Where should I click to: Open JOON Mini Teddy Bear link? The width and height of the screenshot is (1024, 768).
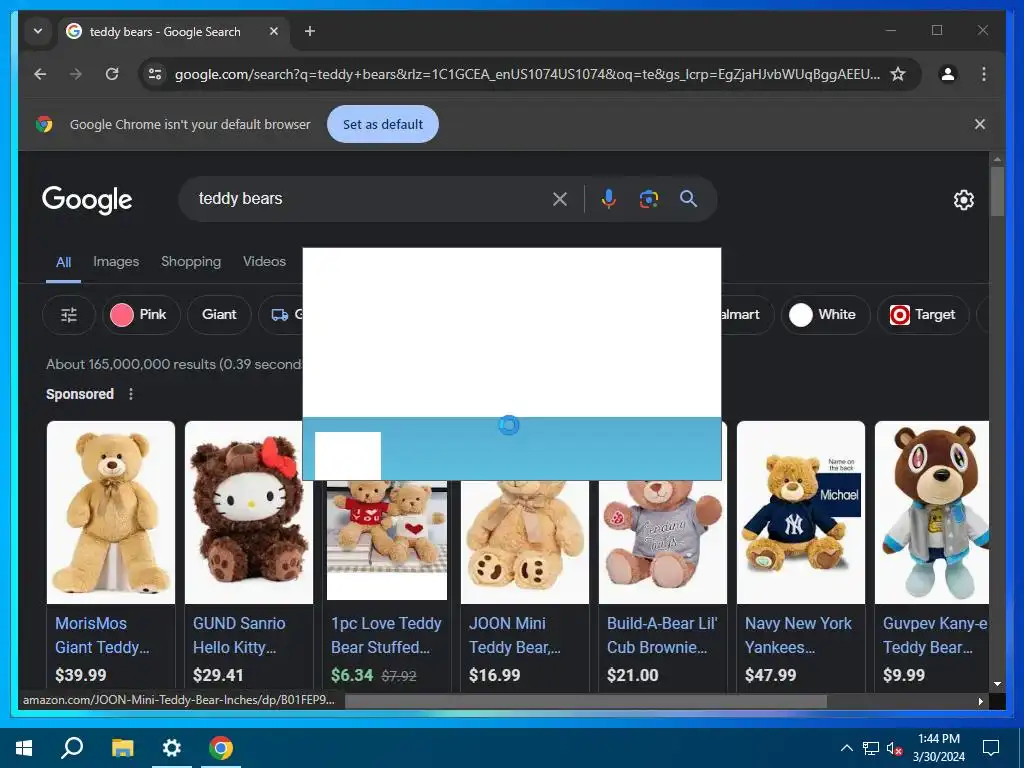pyautogui.click(x=515, y=635)
